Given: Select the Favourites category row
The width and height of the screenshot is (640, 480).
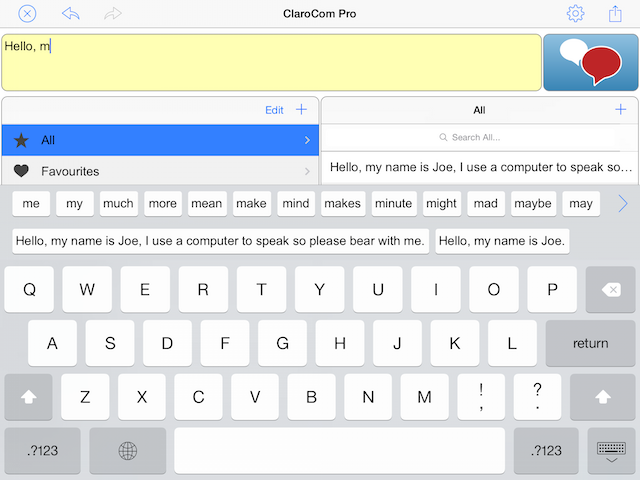Looking at the screenshot, I should click(160, 171).
